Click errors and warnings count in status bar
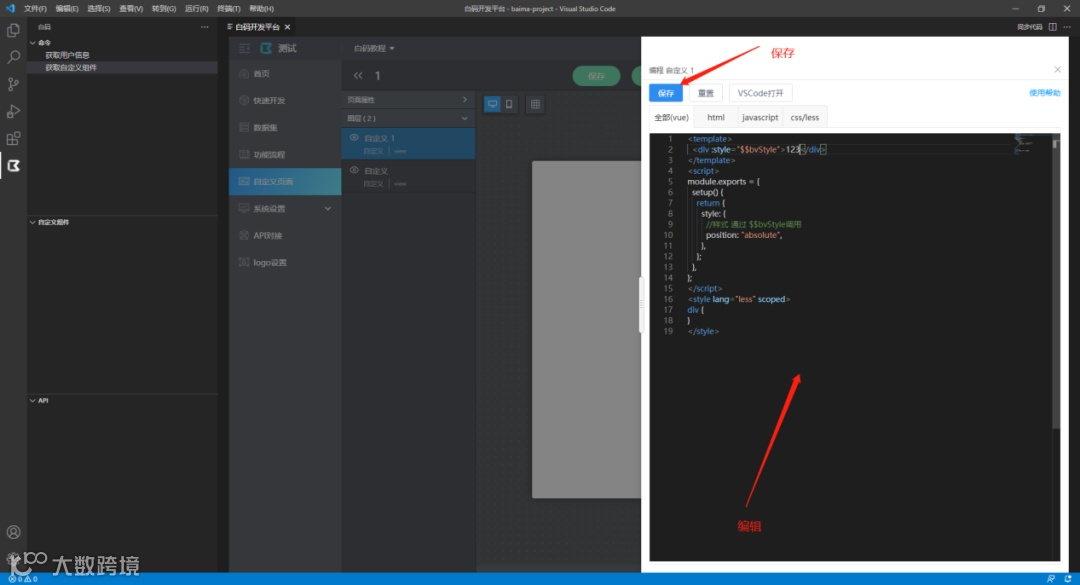The image size is (1080, 585). click(23, 579)
